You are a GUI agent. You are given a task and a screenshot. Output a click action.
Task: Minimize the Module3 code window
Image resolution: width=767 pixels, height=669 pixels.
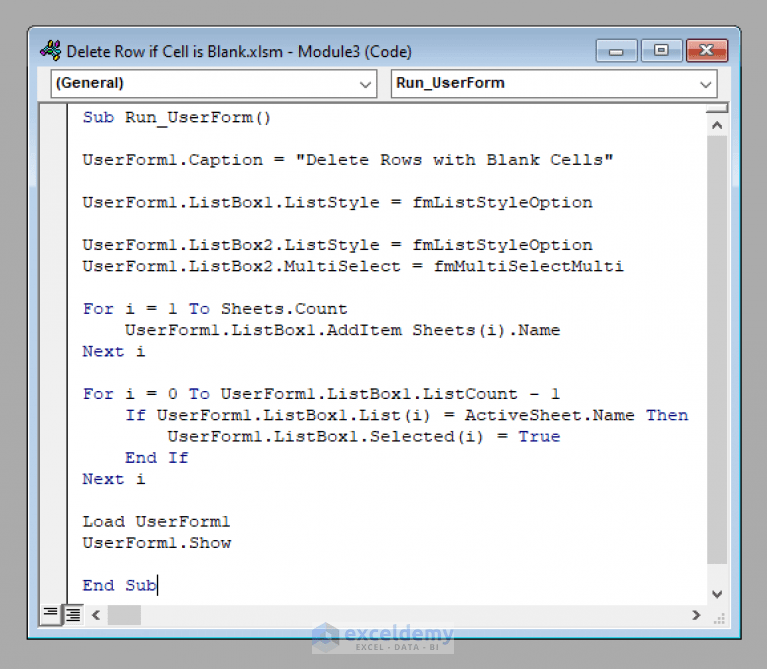616,50
